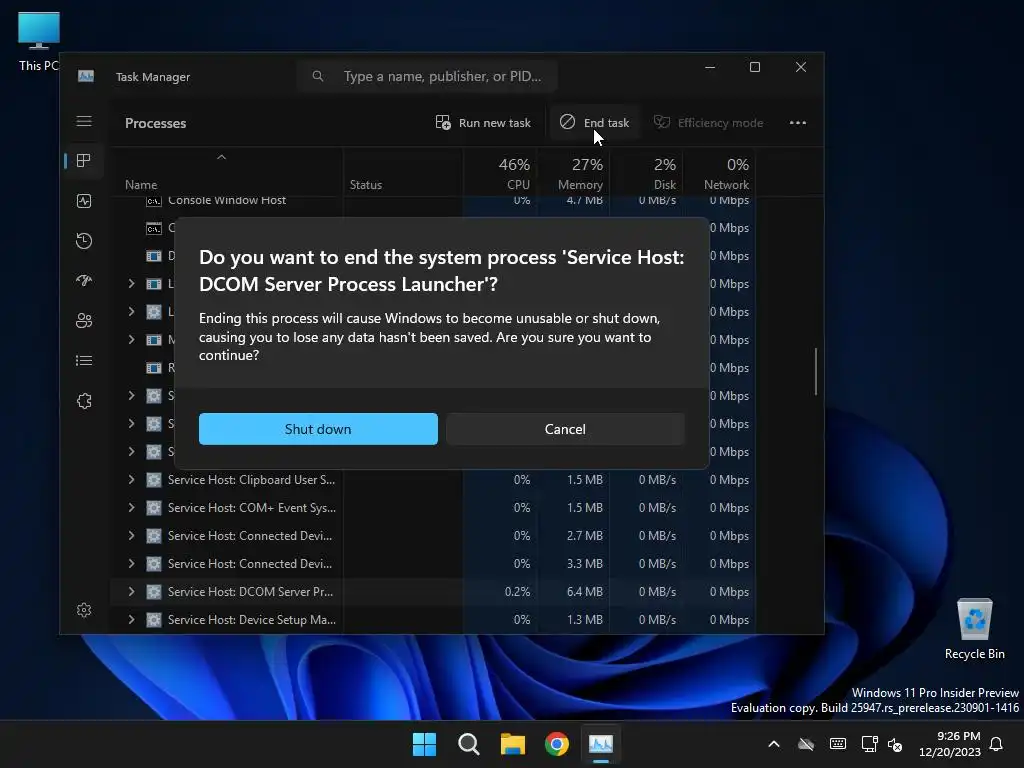1024x768 pixels.
Task: Select Service Host: Device Setup Ma... process
Action: pos(251,620)
